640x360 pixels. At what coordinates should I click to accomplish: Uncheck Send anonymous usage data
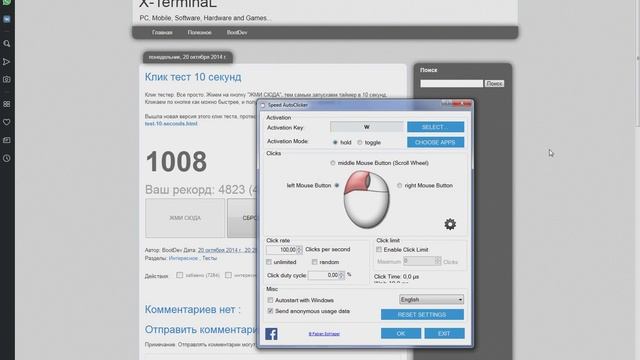pyautogui.click(x=270, y=311)
